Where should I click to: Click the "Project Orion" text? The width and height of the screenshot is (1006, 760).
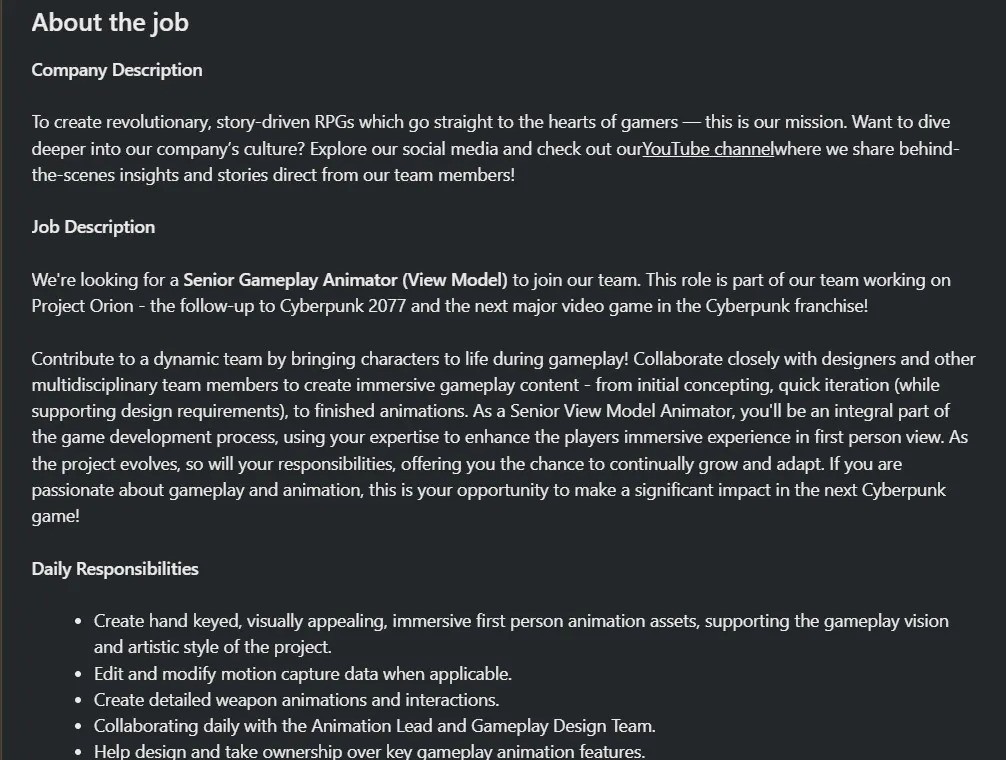pyautogui.click(x=82, y=306)
